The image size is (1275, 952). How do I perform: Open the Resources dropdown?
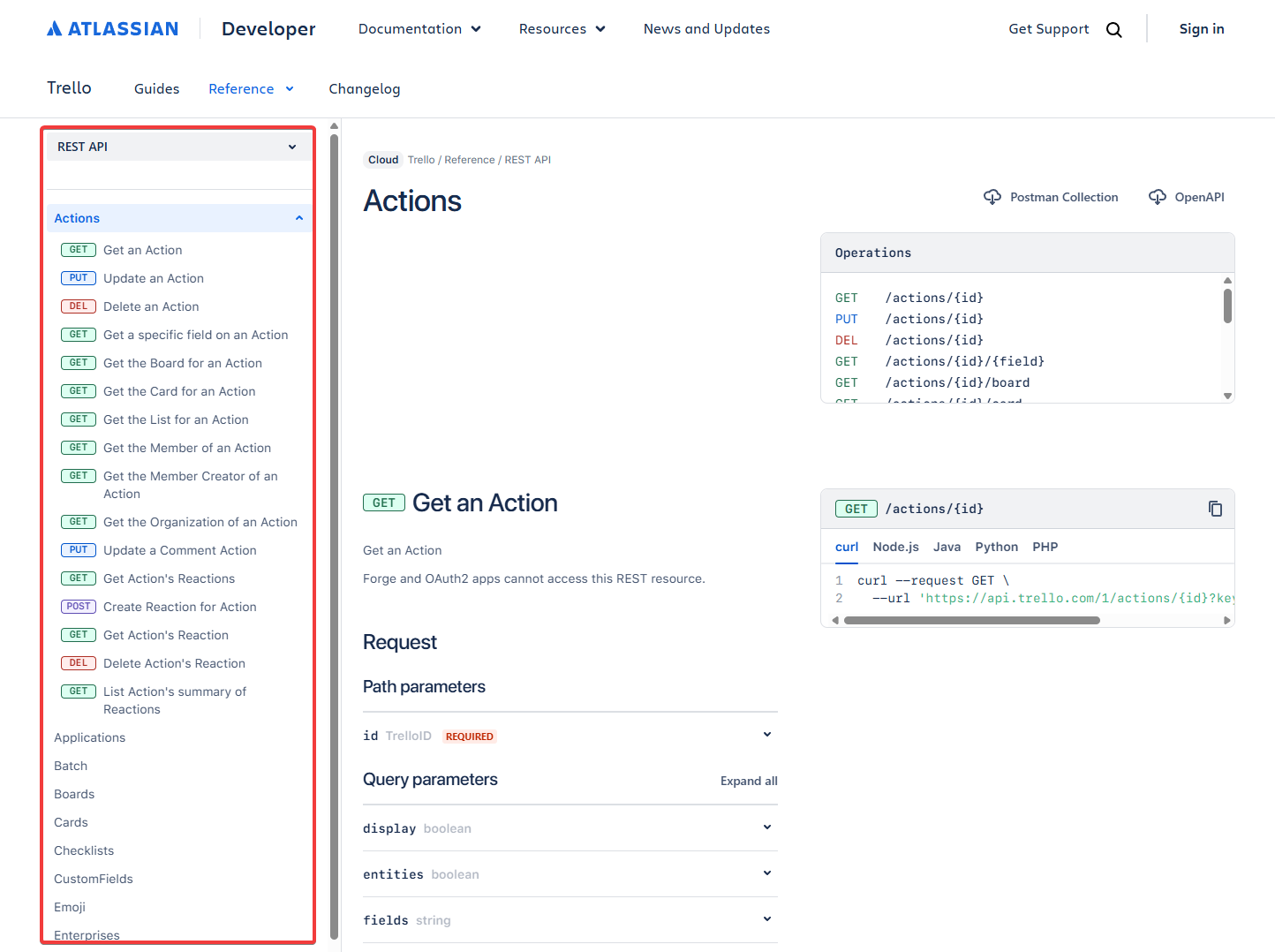(x=562, y=28)
